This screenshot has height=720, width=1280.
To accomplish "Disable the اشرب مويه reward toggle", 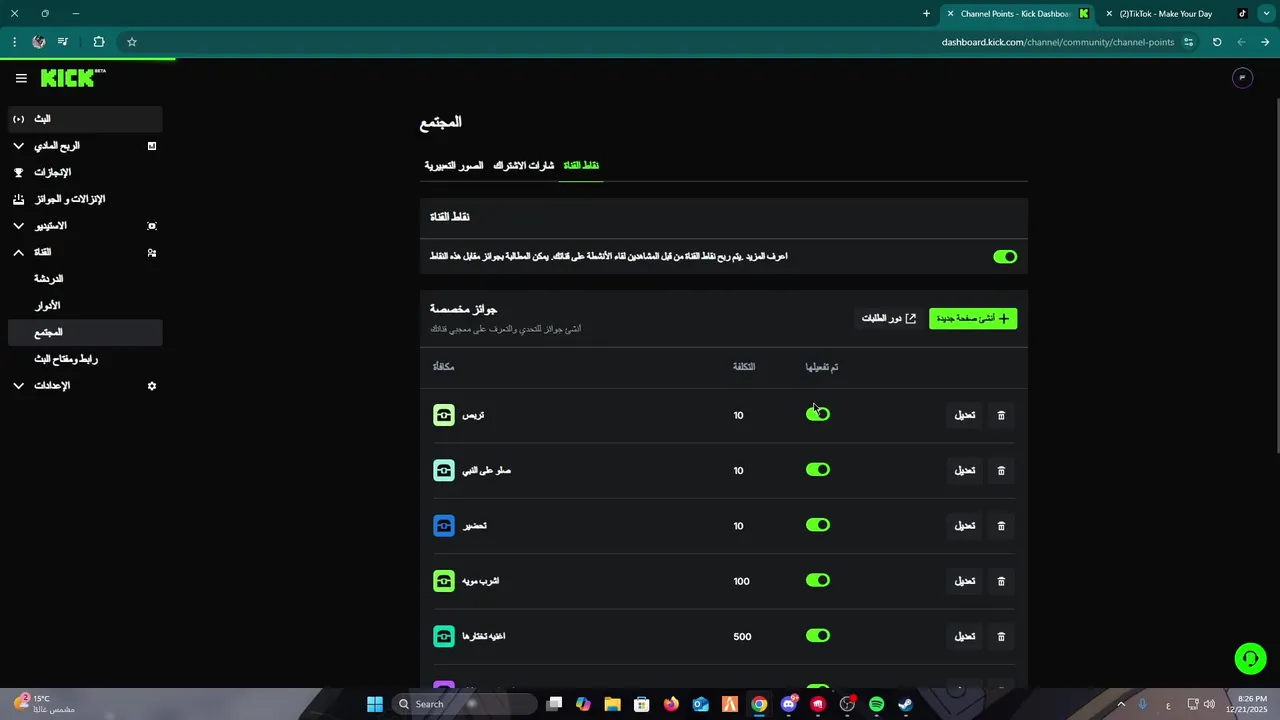I will click(818, 580).
